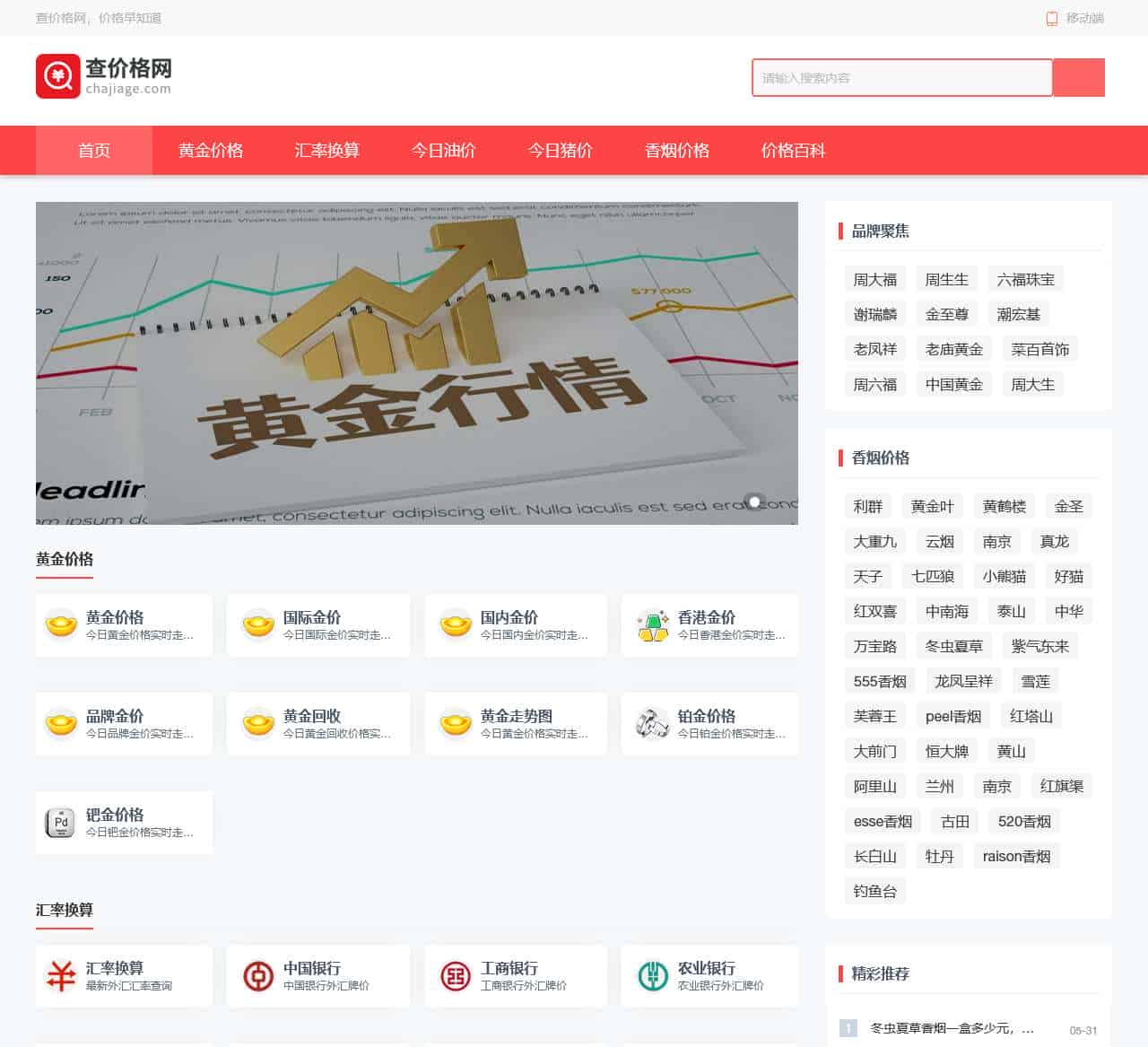Open the 黄金价格 navigation tab

(211, 150)
